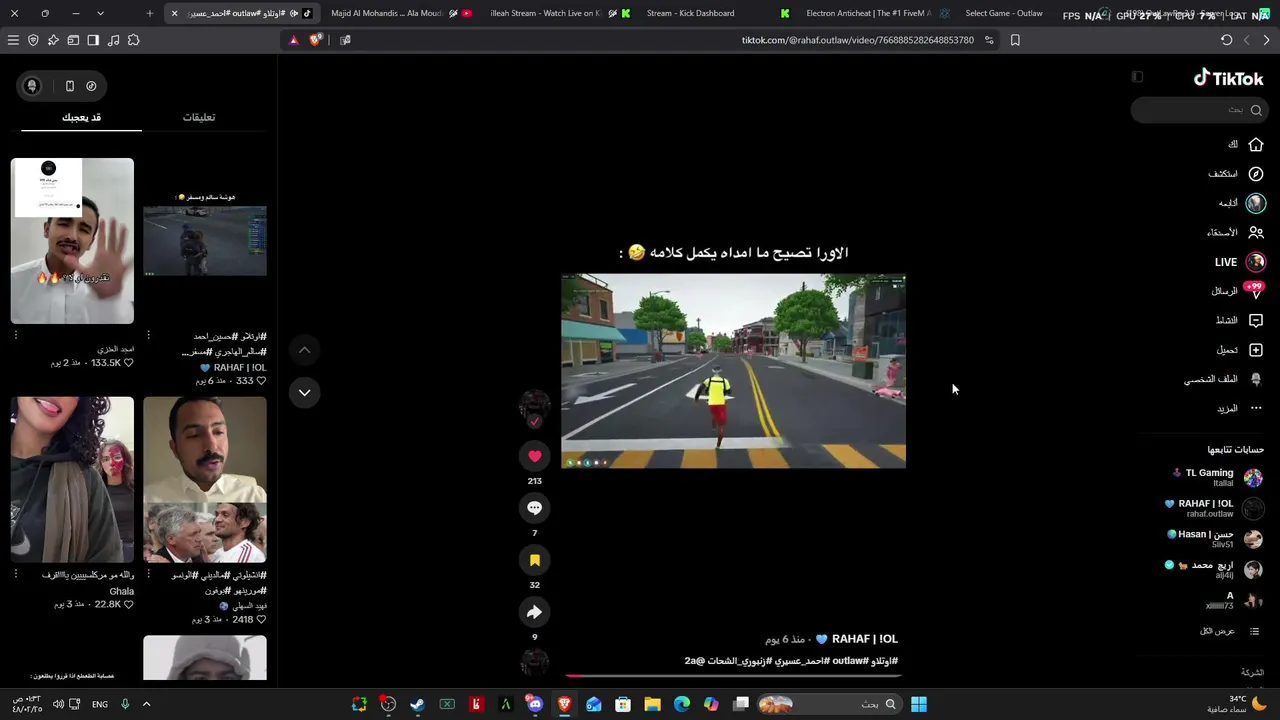Screen dimensions: 1280x720
Task: Collapse the TikTok sidebar panel icon
Action: [1137, 77]
